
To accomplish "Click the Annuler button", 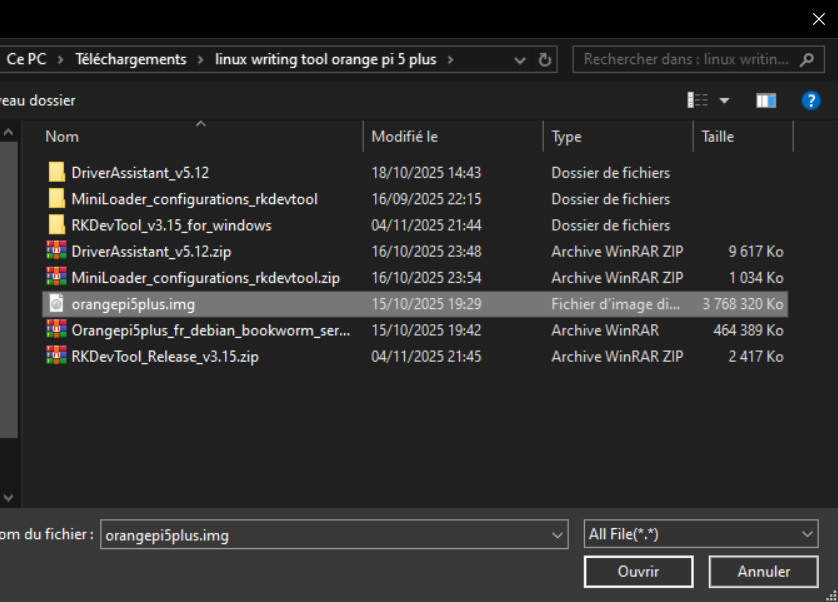I will pos(763,571).
